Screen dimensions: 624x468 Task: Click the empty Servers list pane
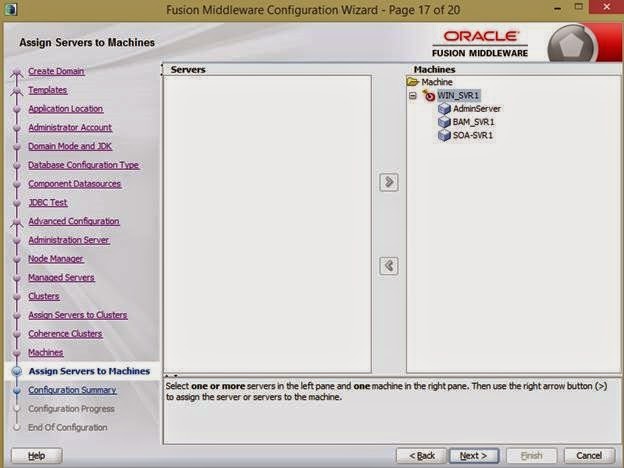(267, 224)
